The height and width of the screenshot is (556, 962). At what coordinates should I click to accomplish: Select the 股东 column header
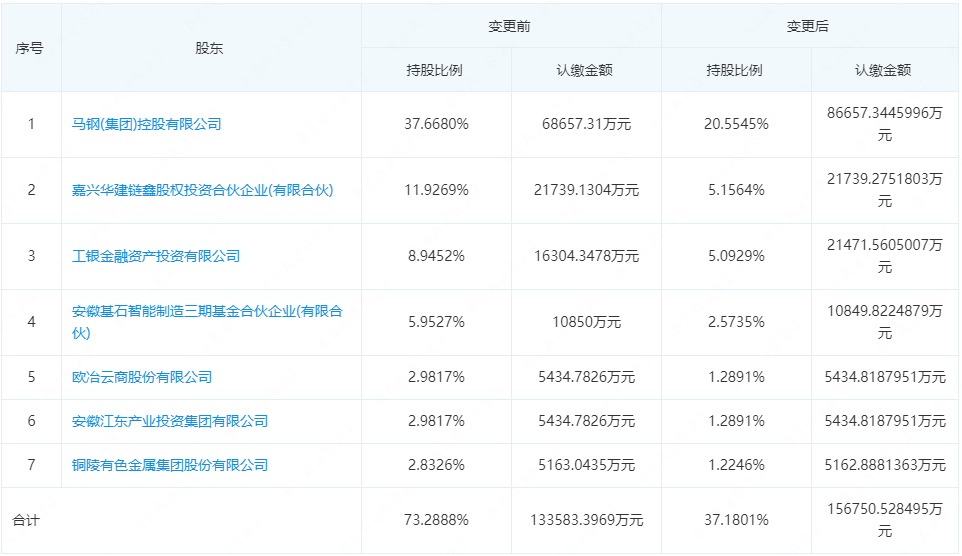point(210,48)
